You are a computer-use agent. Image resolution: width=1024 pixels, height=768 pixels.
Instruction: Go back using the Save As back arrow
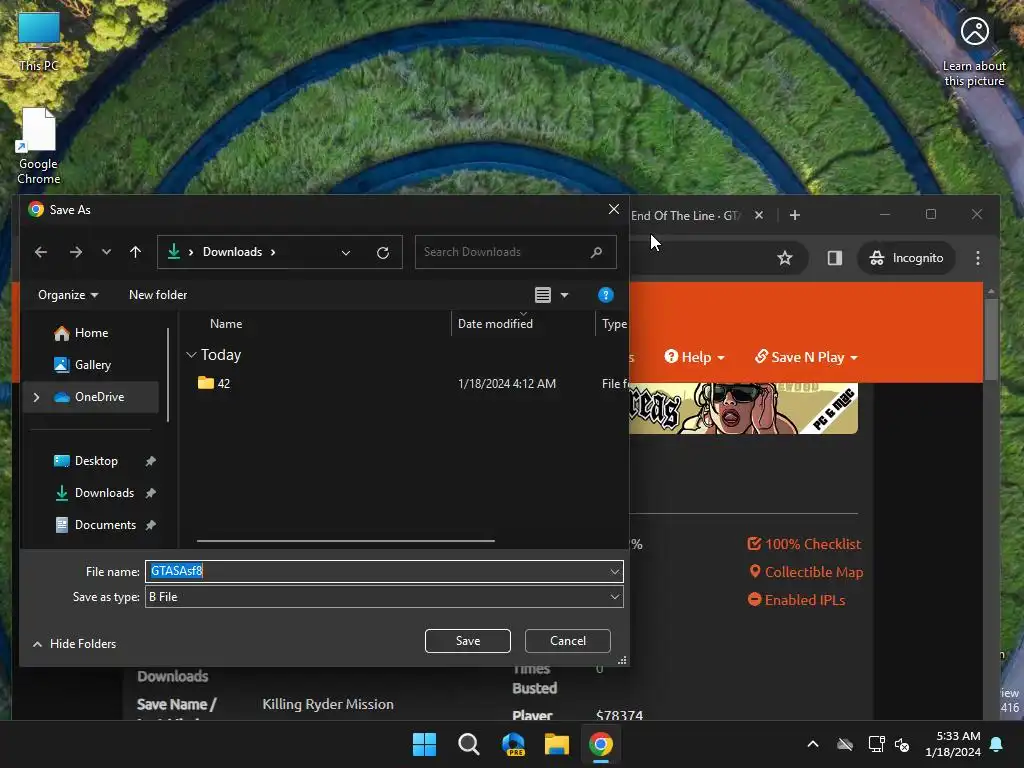40,252
